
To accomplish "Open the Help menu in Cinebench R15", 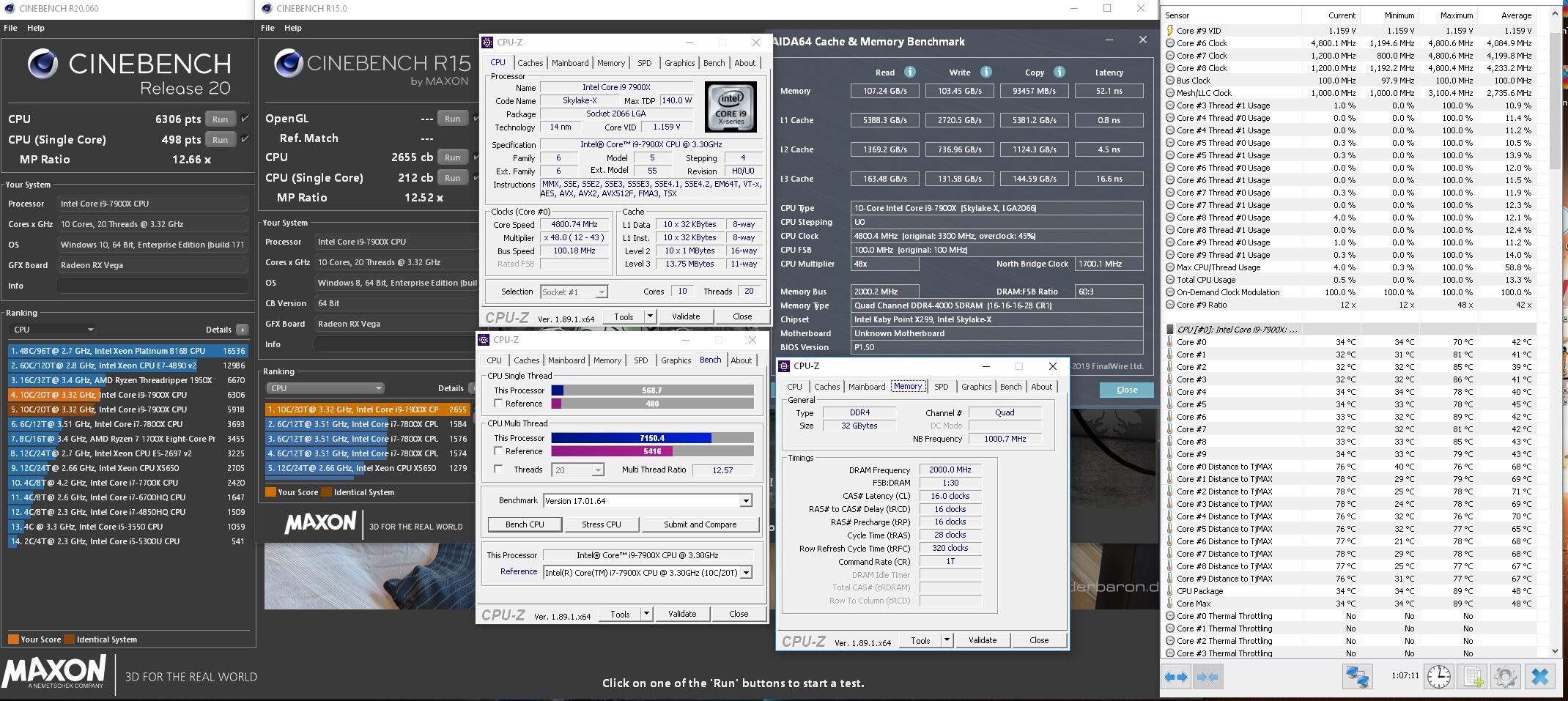I will click(293, 28).
